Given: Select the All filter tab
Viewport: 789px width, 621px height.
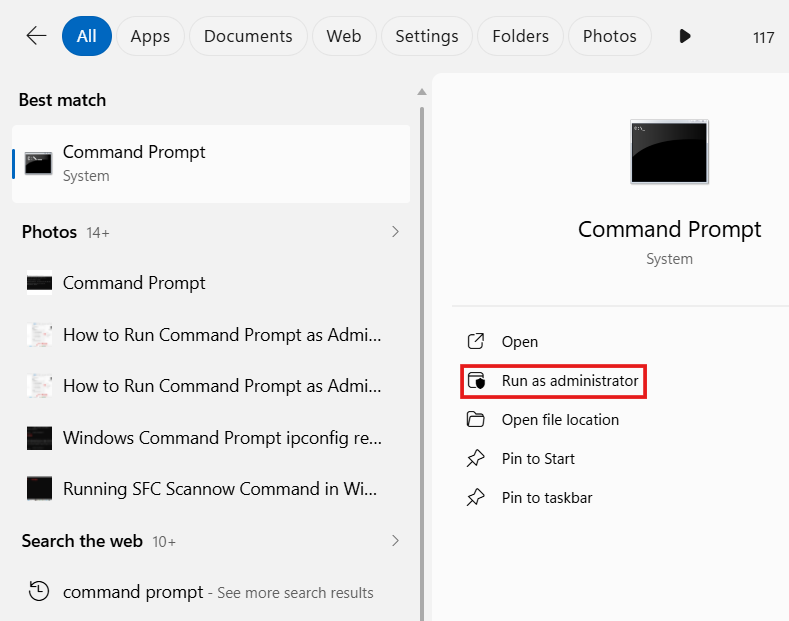Looking at the screenshot, I should 87,36.
